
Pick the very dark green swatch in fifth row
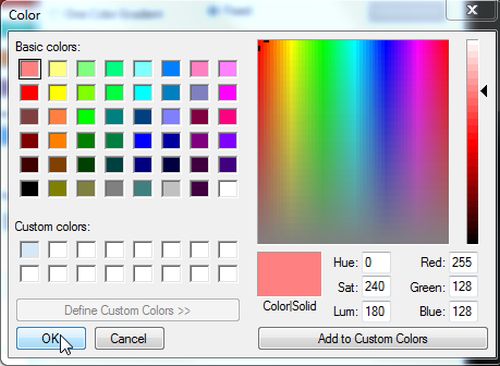pyautogui.click(x=86, y=165)
